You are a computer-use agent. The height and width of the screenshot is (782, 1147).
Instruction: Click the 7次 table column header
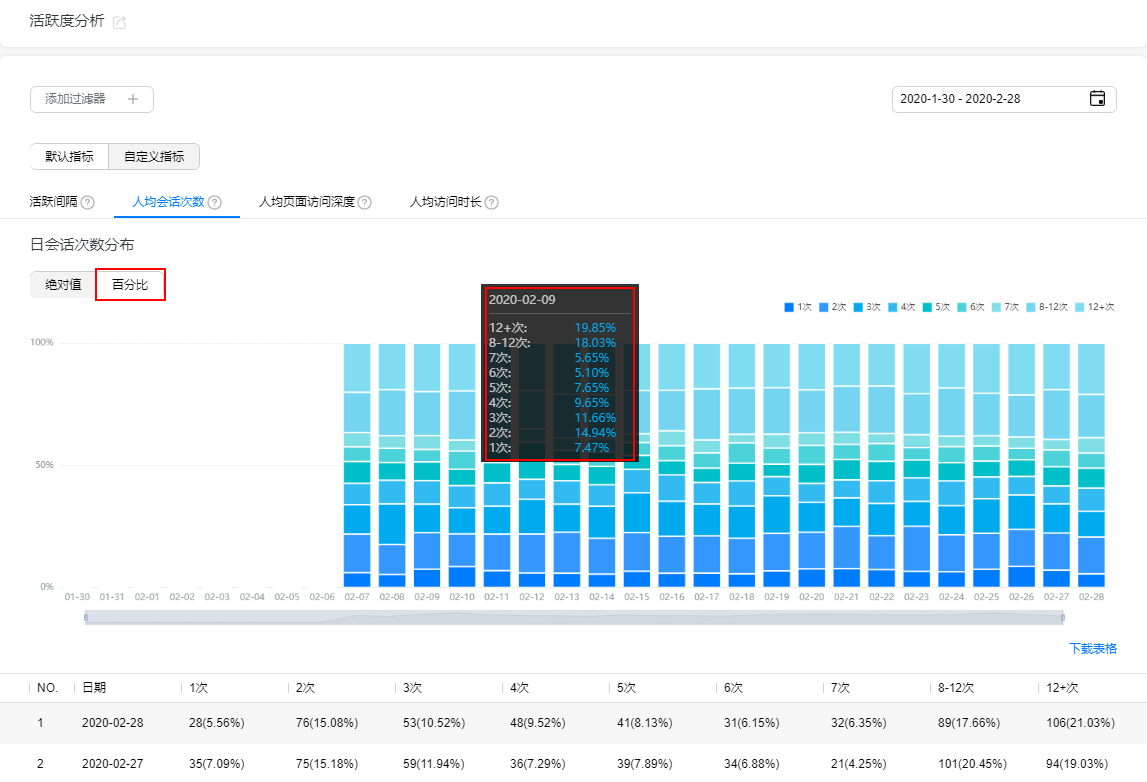pyautogui.click(x=840, y=688)
